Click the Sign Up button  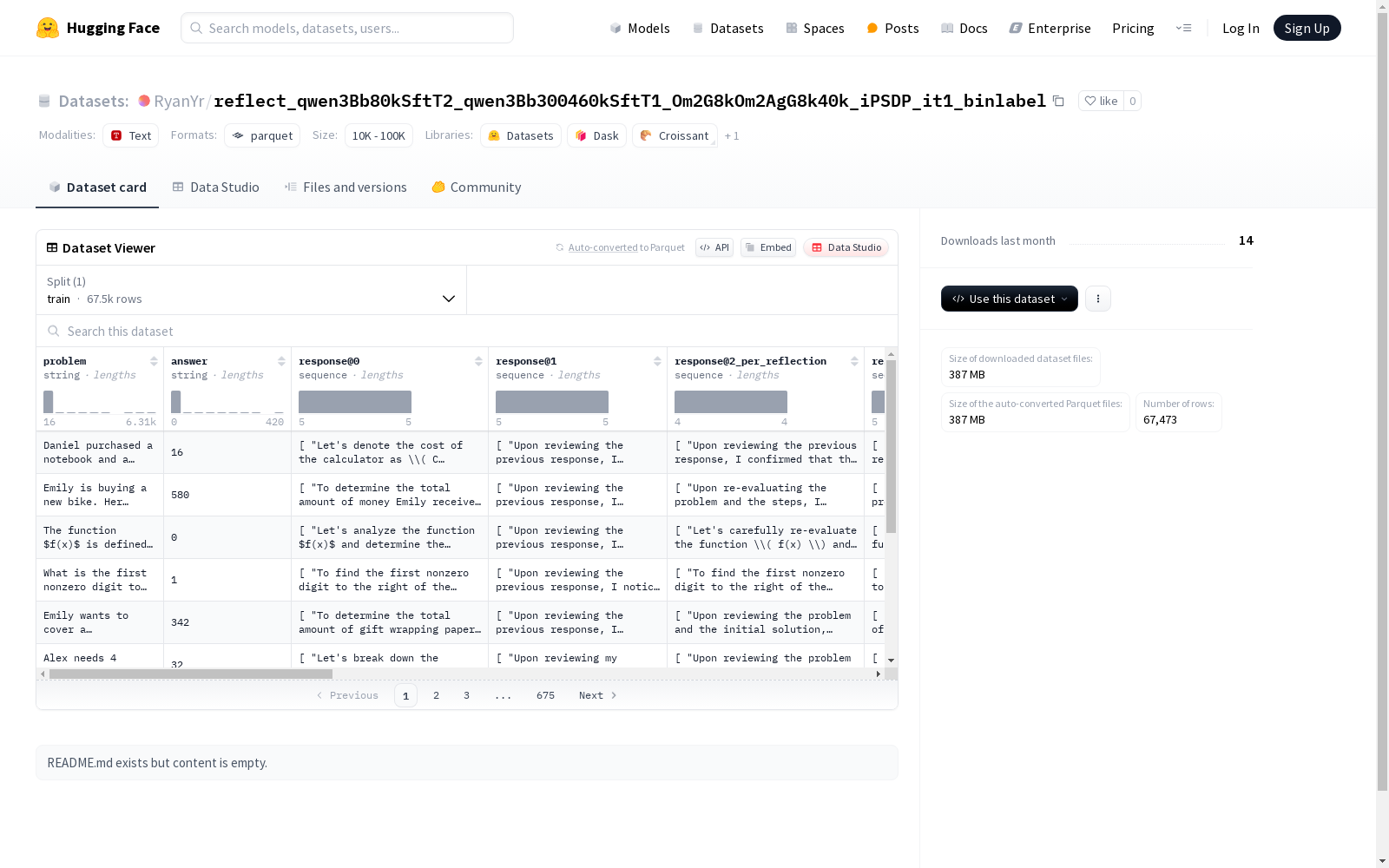point(1307,28)
